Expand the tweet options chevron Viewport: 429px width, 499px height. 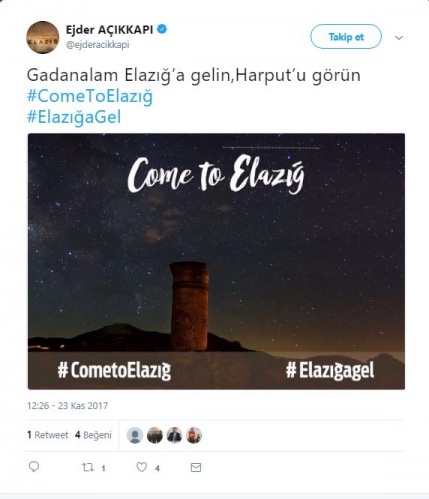point(399,38)
